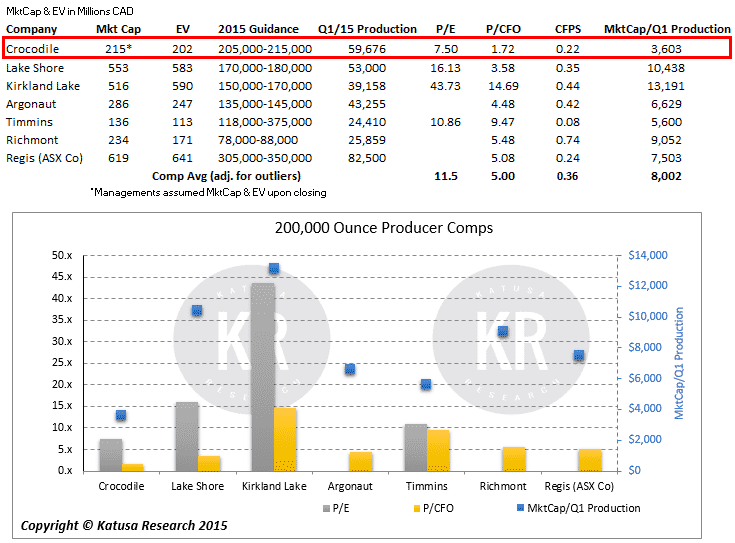735x543 pixels.
Task: Click Richmont's 0.74 CFPS value
Action: point(568,140)
